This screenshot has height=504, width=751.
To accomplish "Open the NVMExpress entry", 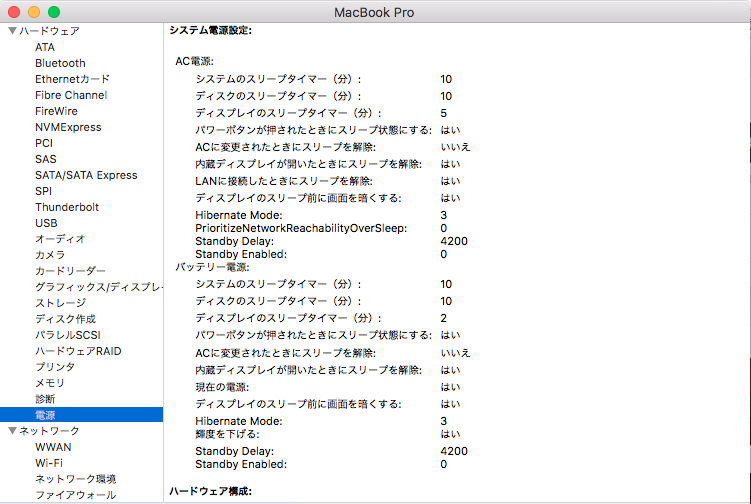I will (x=68, y=127).
